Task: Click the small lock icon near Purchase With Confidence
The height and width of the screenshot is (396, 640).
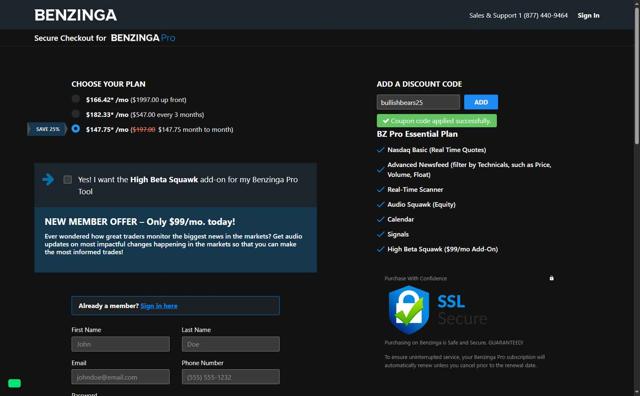Action: [551, 278]
